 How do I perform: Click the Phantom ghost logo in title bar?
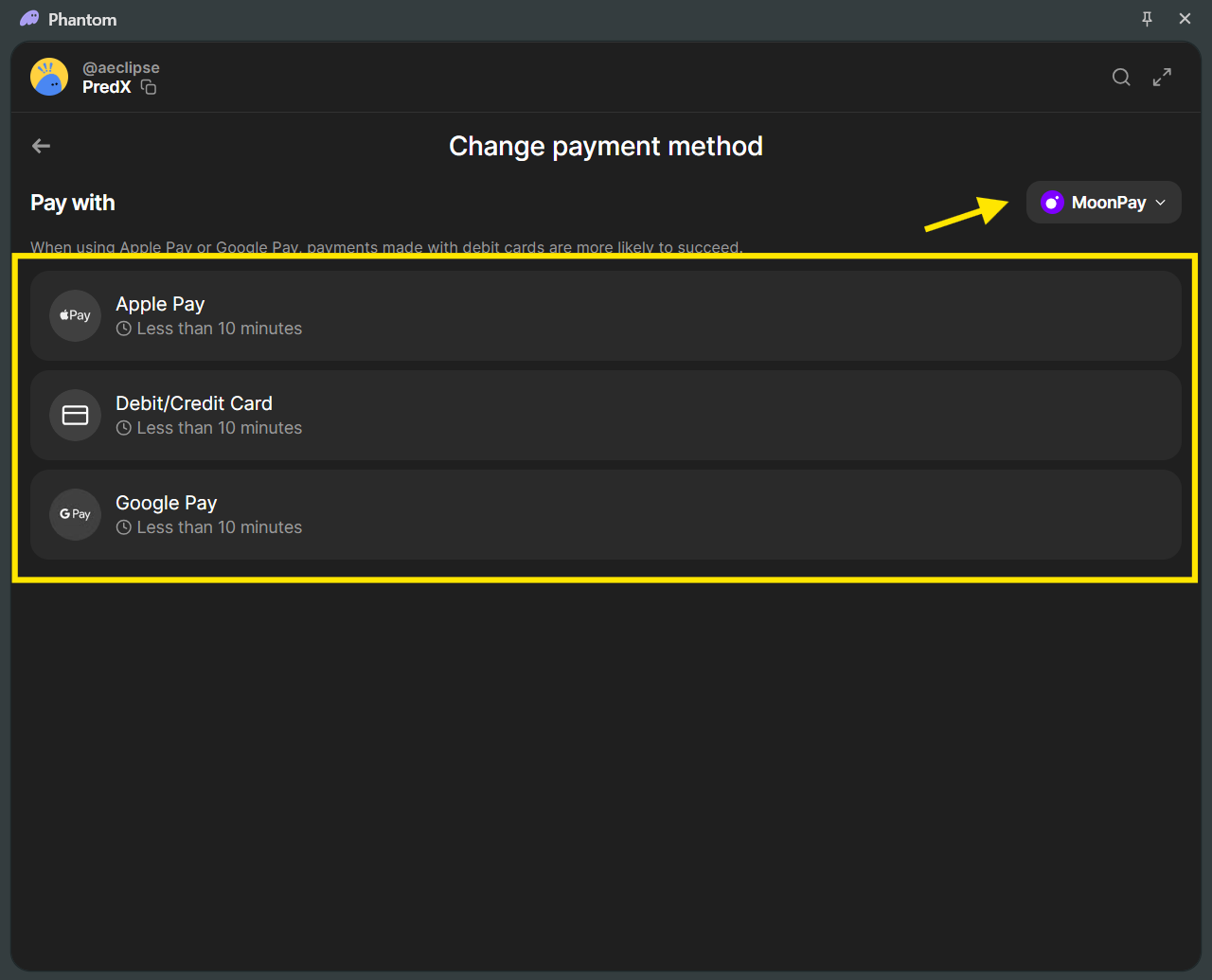click(29, 19)
